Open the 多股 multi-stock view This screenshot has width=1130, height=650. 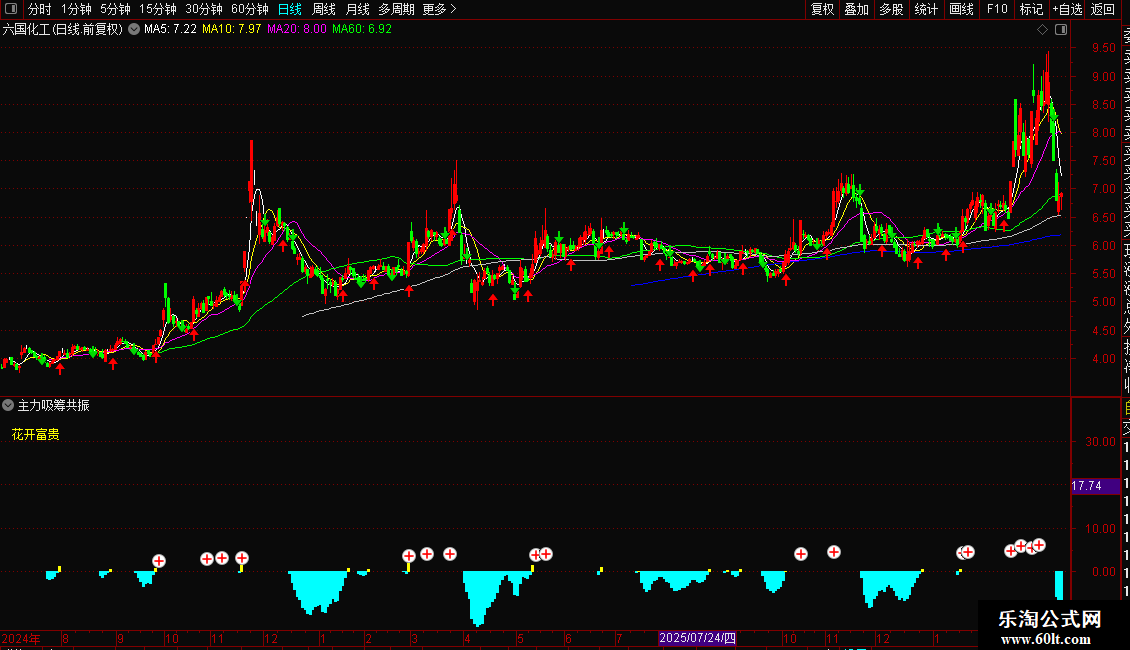coord(891,9)
